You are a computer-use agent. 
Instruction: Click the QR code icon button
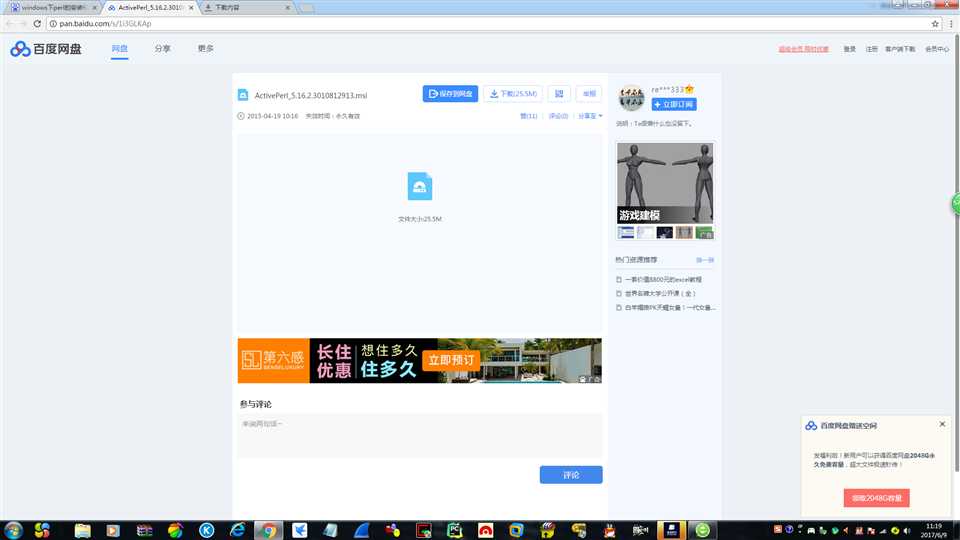tap(559, 94)
